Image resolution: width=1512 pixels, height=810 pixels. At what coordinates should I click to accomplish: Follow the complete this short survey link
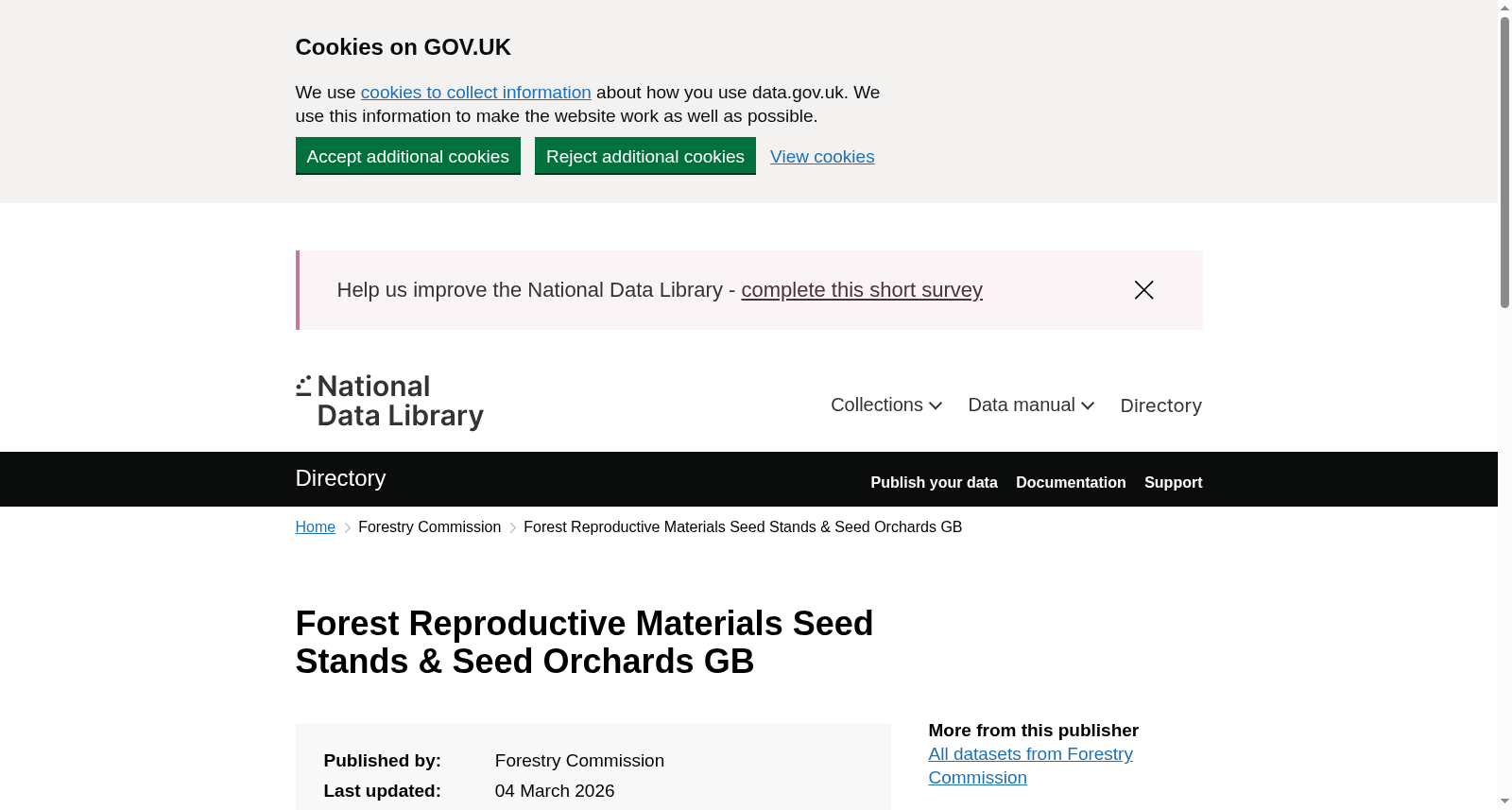click(x=862, y=290)
